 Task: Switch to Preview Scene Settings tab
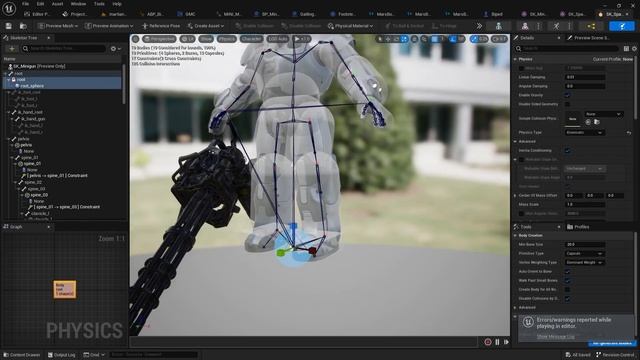coord(588,38)
